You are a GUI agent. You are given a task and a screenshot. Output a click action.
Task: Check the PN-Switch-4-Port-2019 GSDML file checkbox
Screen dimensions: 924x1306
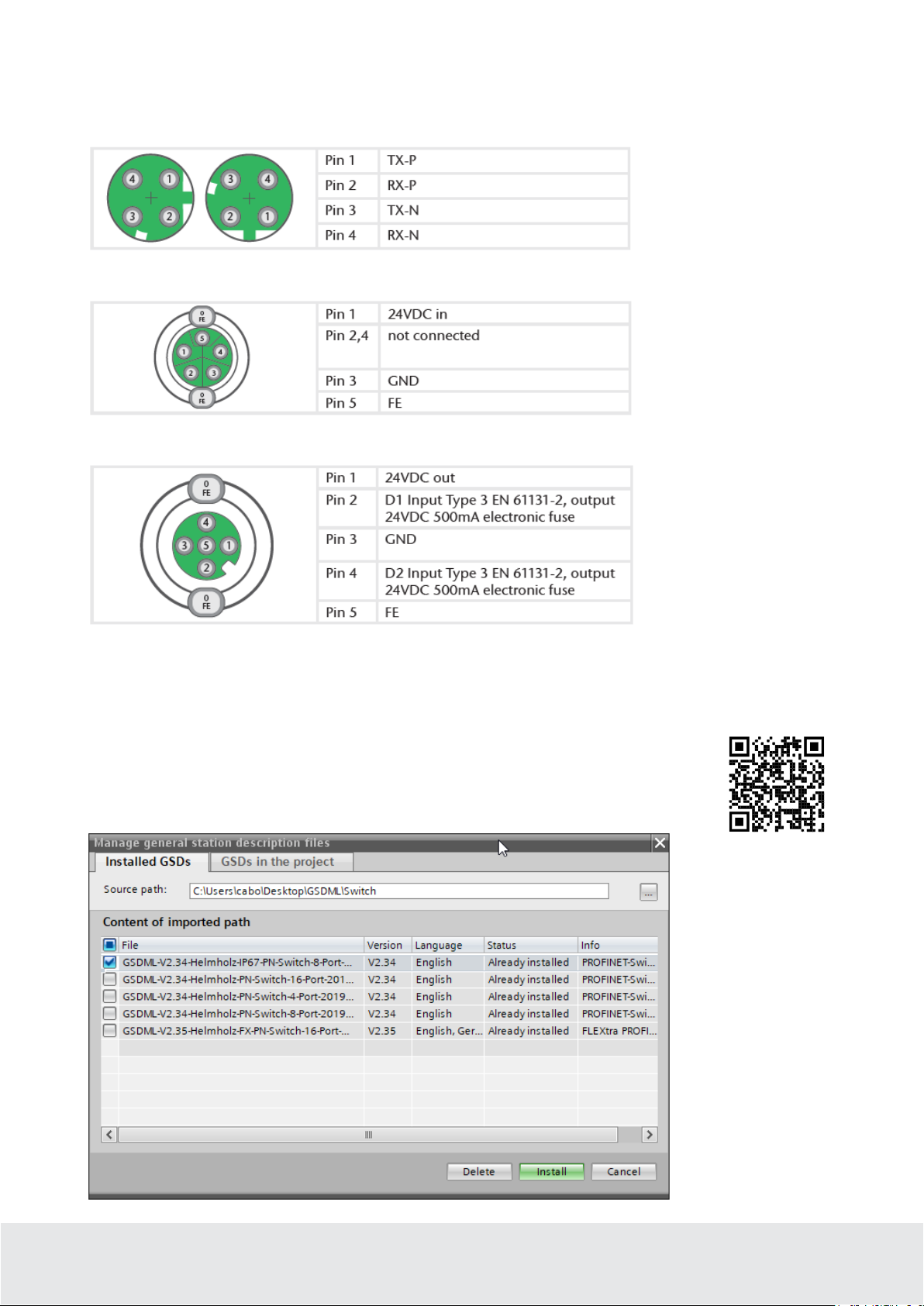coord(109,996)
